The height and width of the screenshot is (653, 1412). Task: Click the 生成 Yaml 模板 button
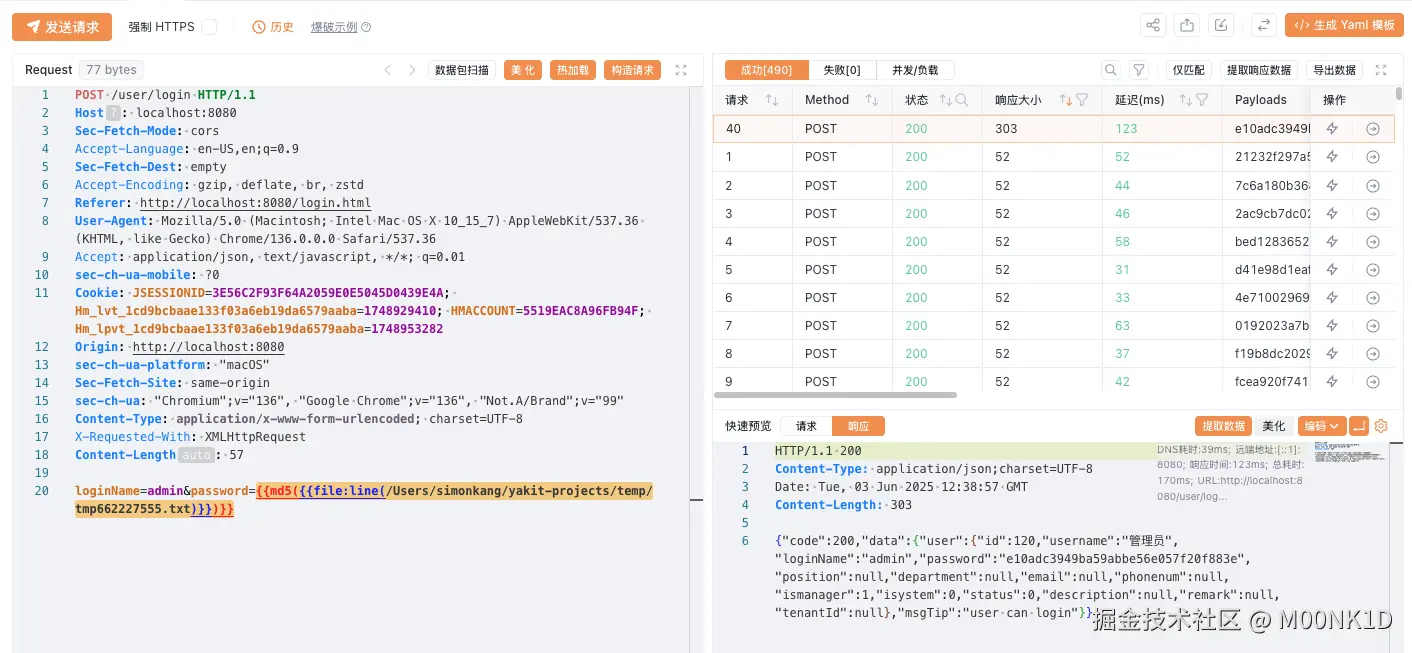[1344, 26]
